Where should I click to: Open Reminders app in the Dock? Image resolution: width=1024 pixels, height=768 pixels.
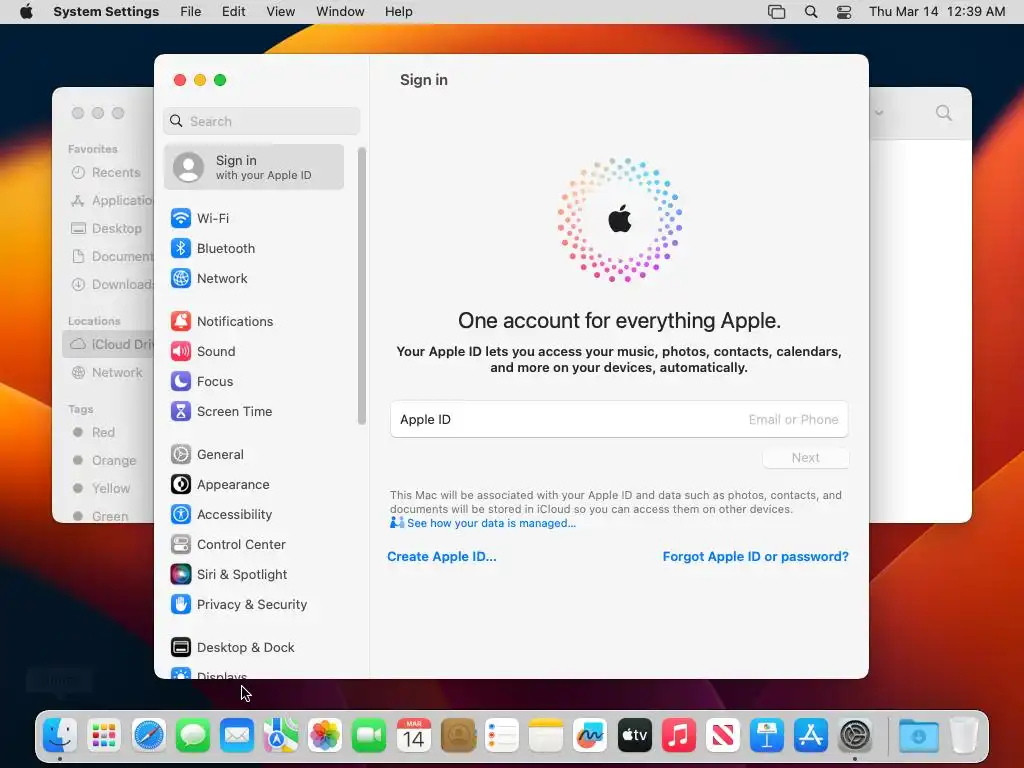(502, 735)
